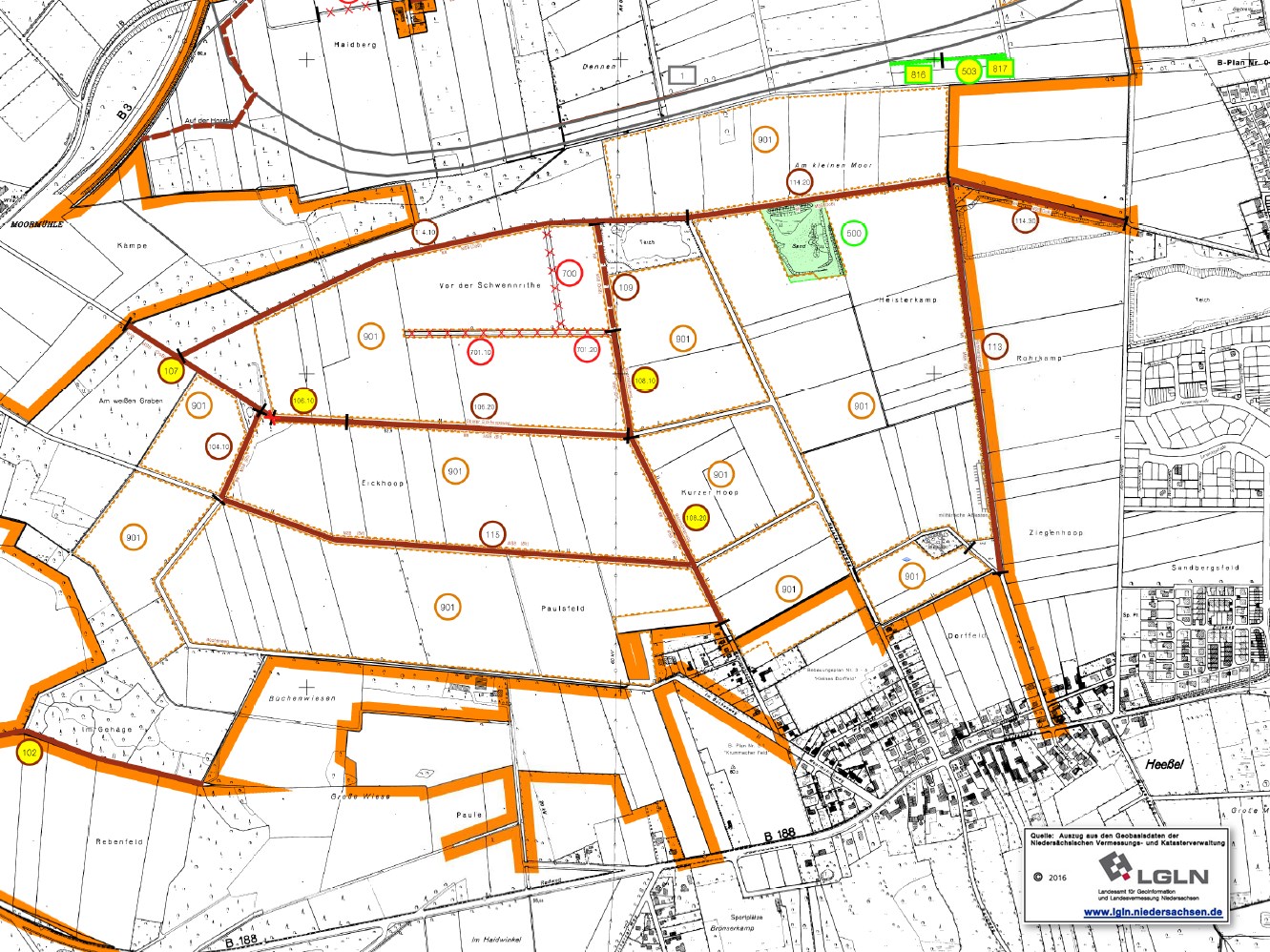Screen dimensions: 1270x952
Task: Click the grey box labeled 1
Action: [682, 74]
